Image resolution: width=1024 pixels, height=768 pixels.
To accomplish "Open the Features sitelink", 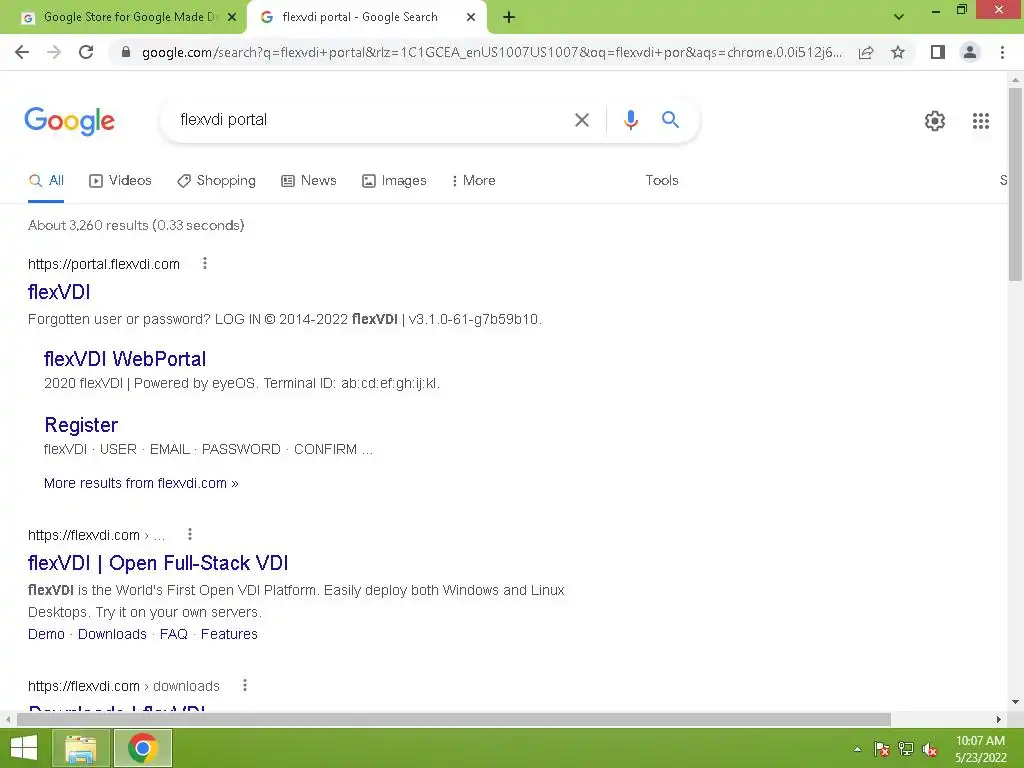I will click(229, 634).
